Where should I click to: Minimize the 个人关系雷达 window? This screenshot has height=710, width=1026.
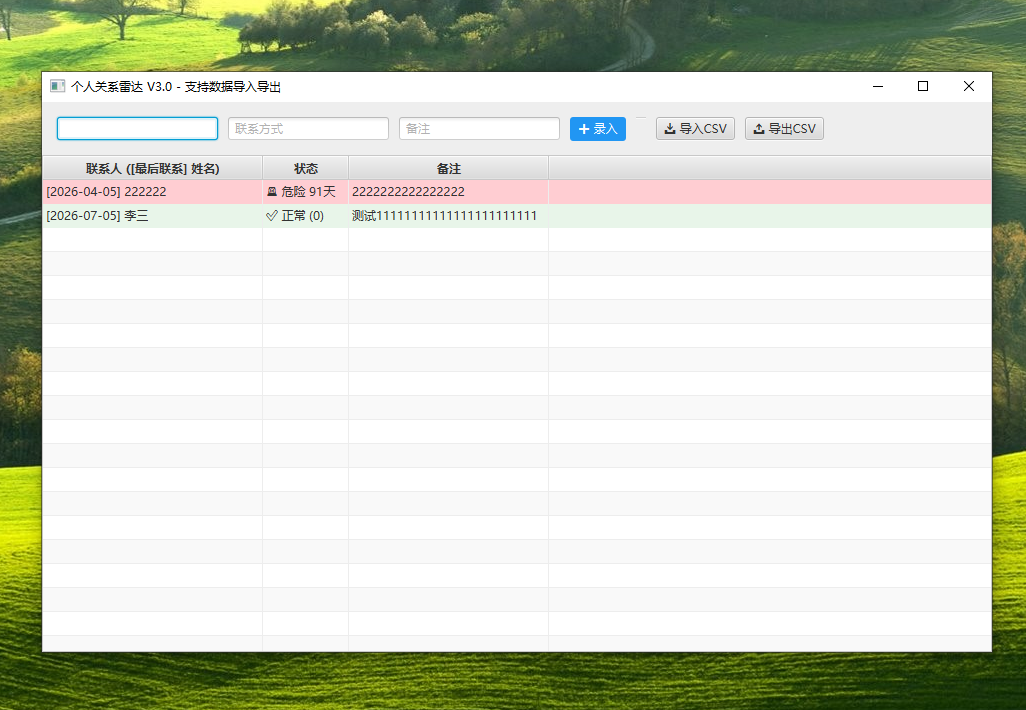coord(878,86)
